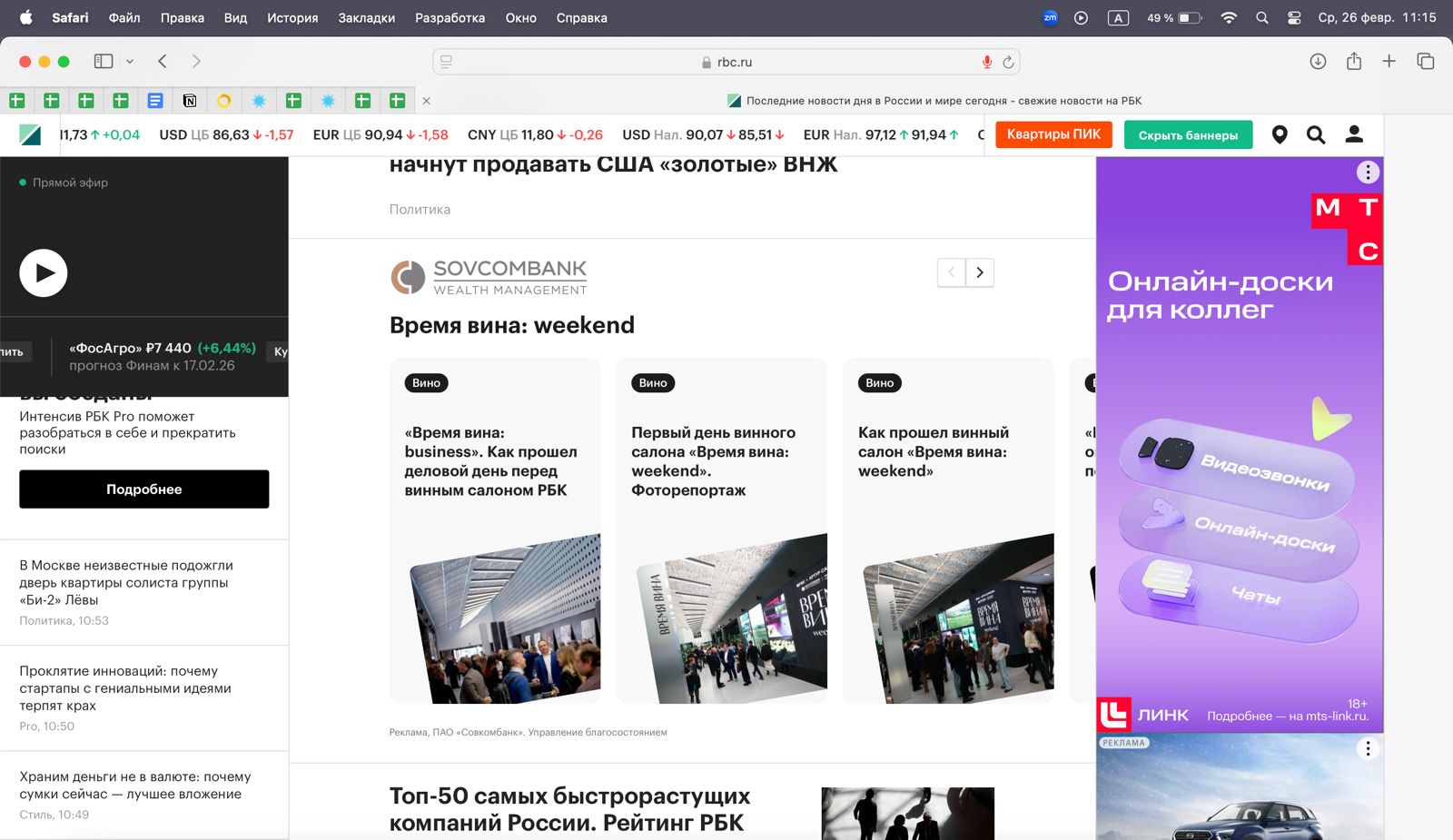Open a new tab with plus icon
1453x840 pixels.
[1389, 62]
